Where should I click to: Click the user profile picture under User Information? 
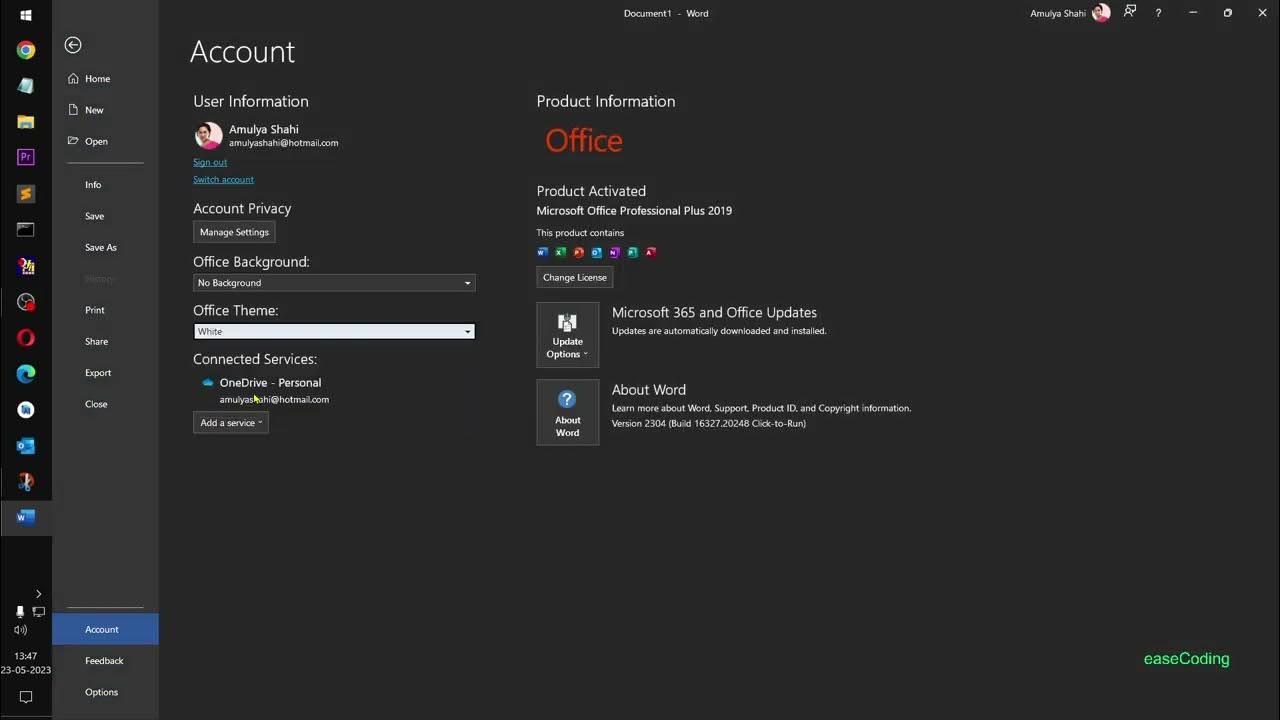point(208,136)
